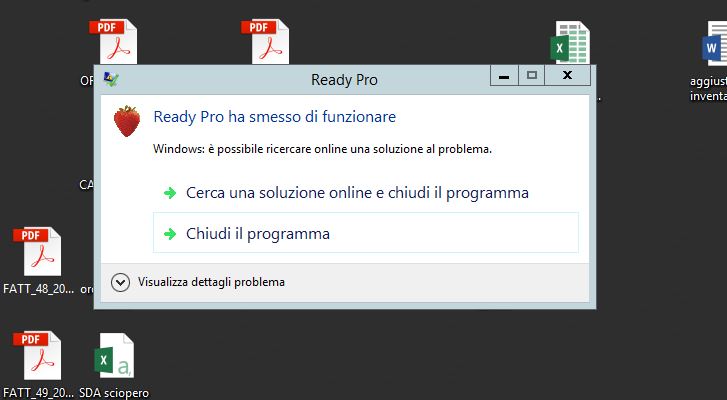Click the second PDF icon at top
727x400 pixels.
click(x=265, y=42)
